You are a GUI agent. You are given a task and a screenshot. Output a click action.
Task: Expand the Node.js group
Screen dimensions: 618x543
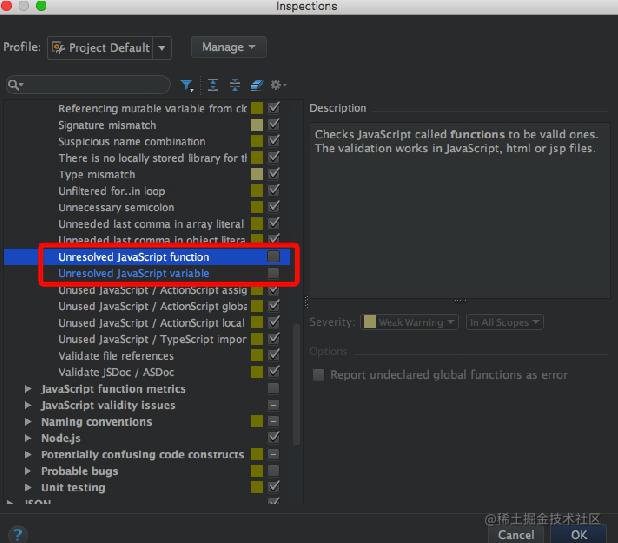point(28,438)
